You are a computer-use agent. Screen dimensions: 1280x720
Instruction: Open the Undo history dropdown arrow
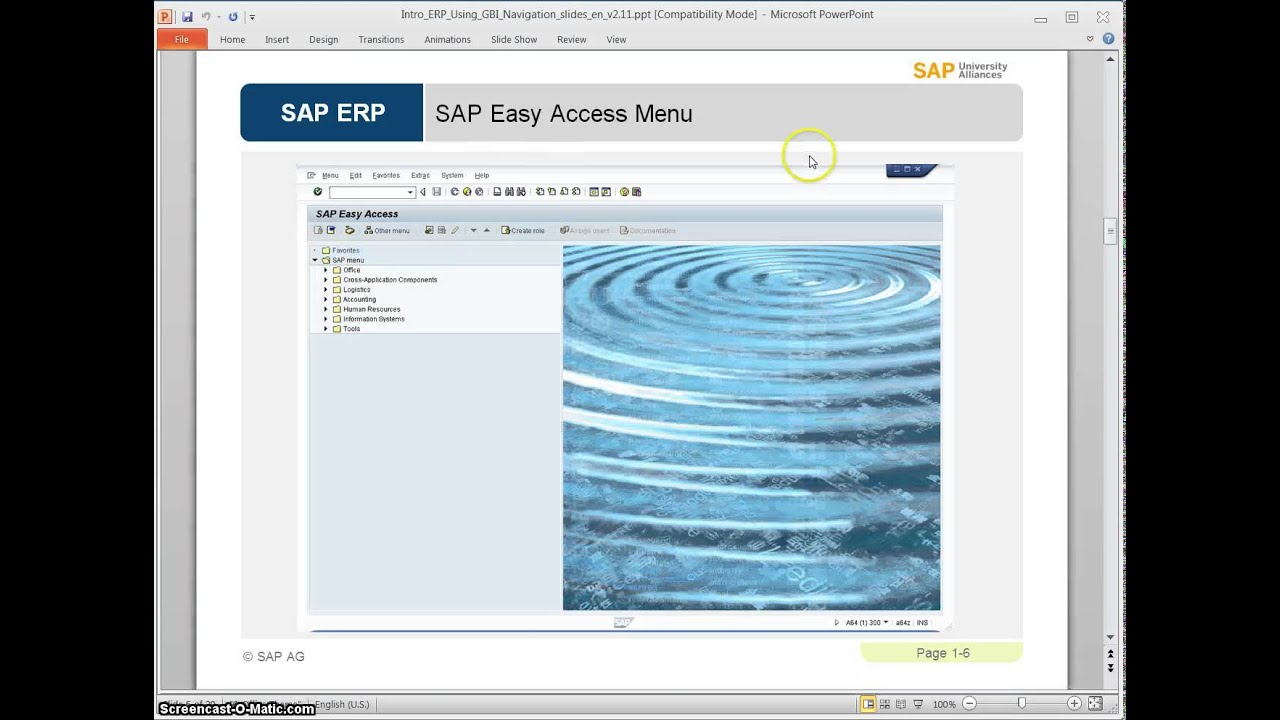pos(217,16)
